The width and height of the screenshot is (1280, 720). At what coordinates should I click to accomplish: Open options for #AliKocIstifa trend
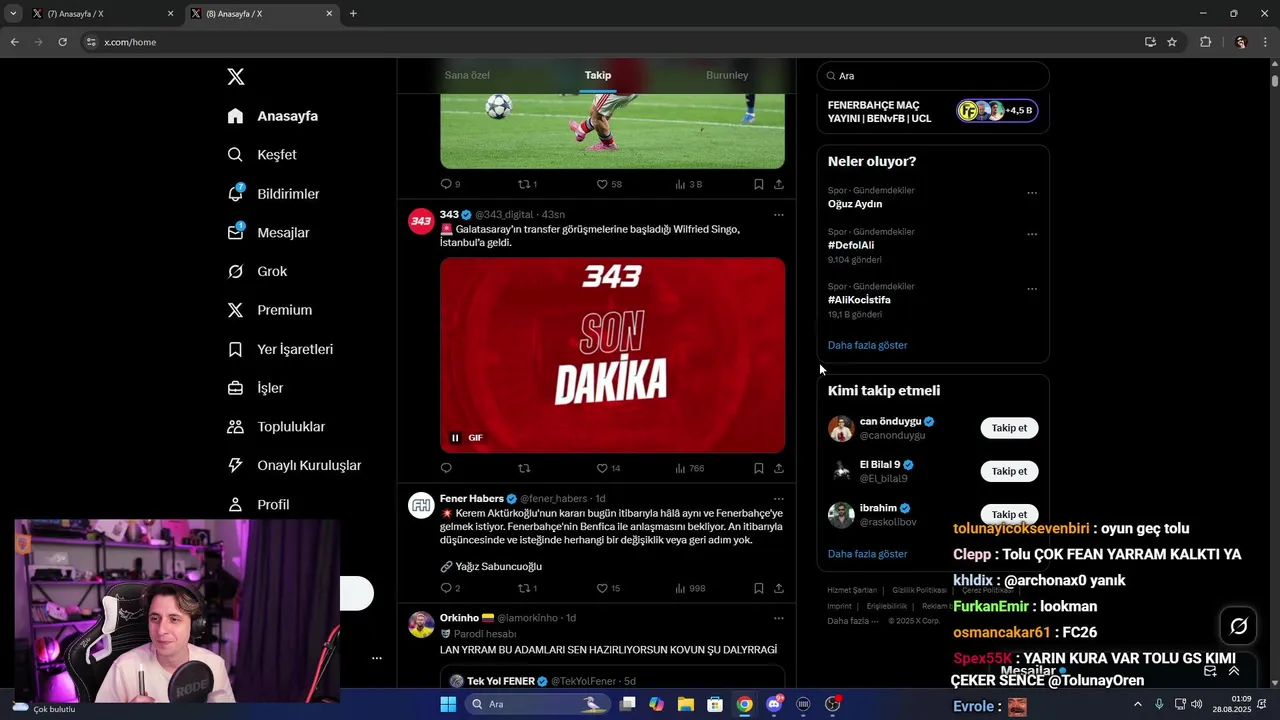1032,289
